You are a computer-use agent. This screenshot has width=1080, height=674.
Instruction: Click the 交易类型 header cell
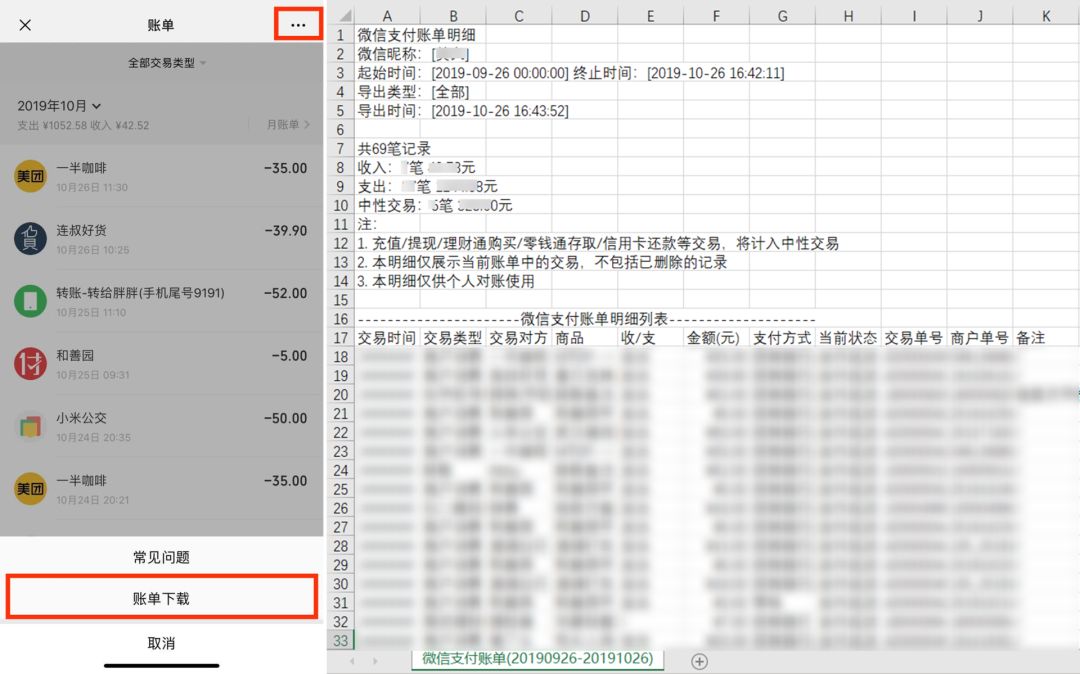[453, 338]
